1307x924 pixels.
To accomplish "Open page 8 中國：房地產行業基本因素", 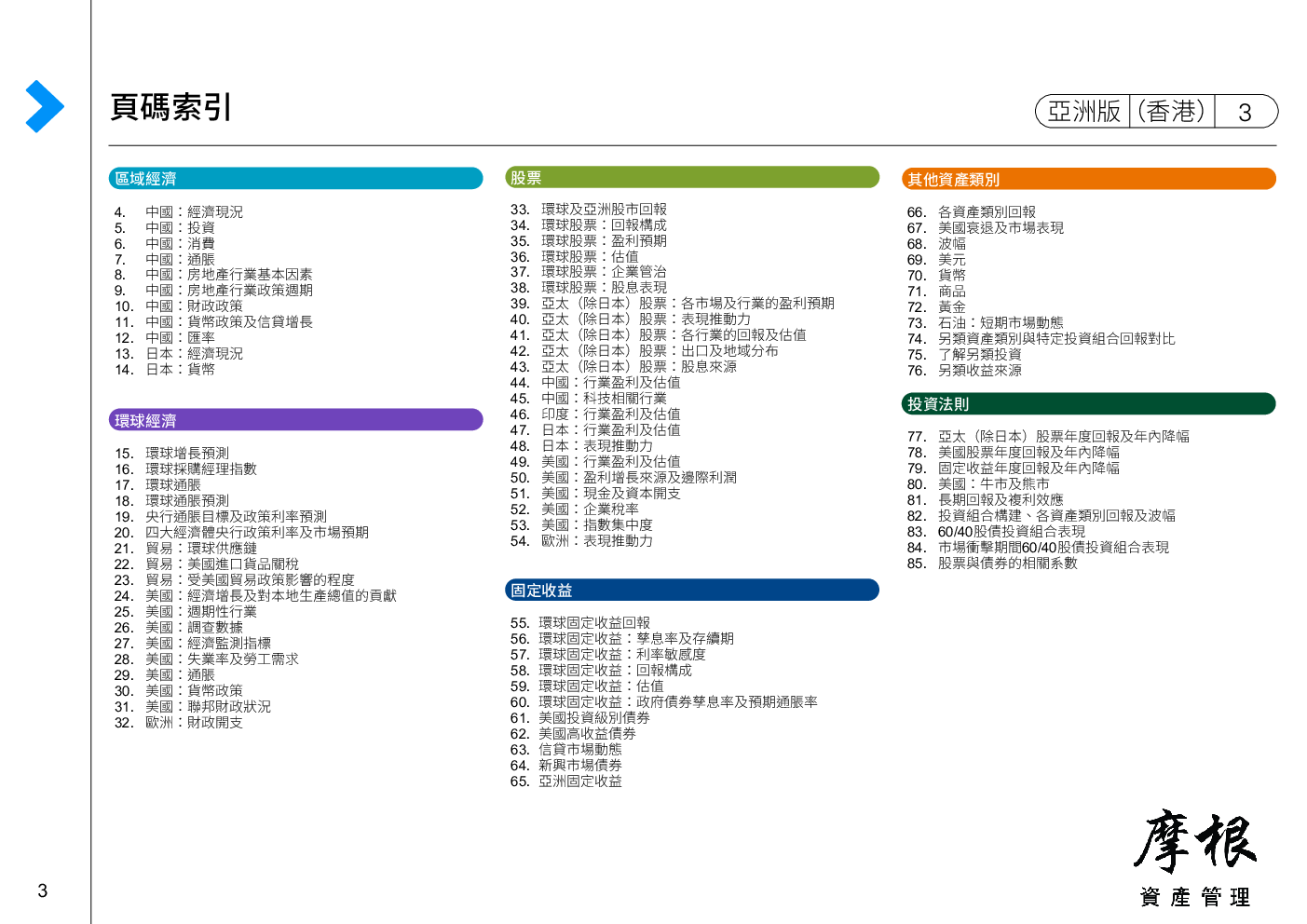I will click(213, 275).
